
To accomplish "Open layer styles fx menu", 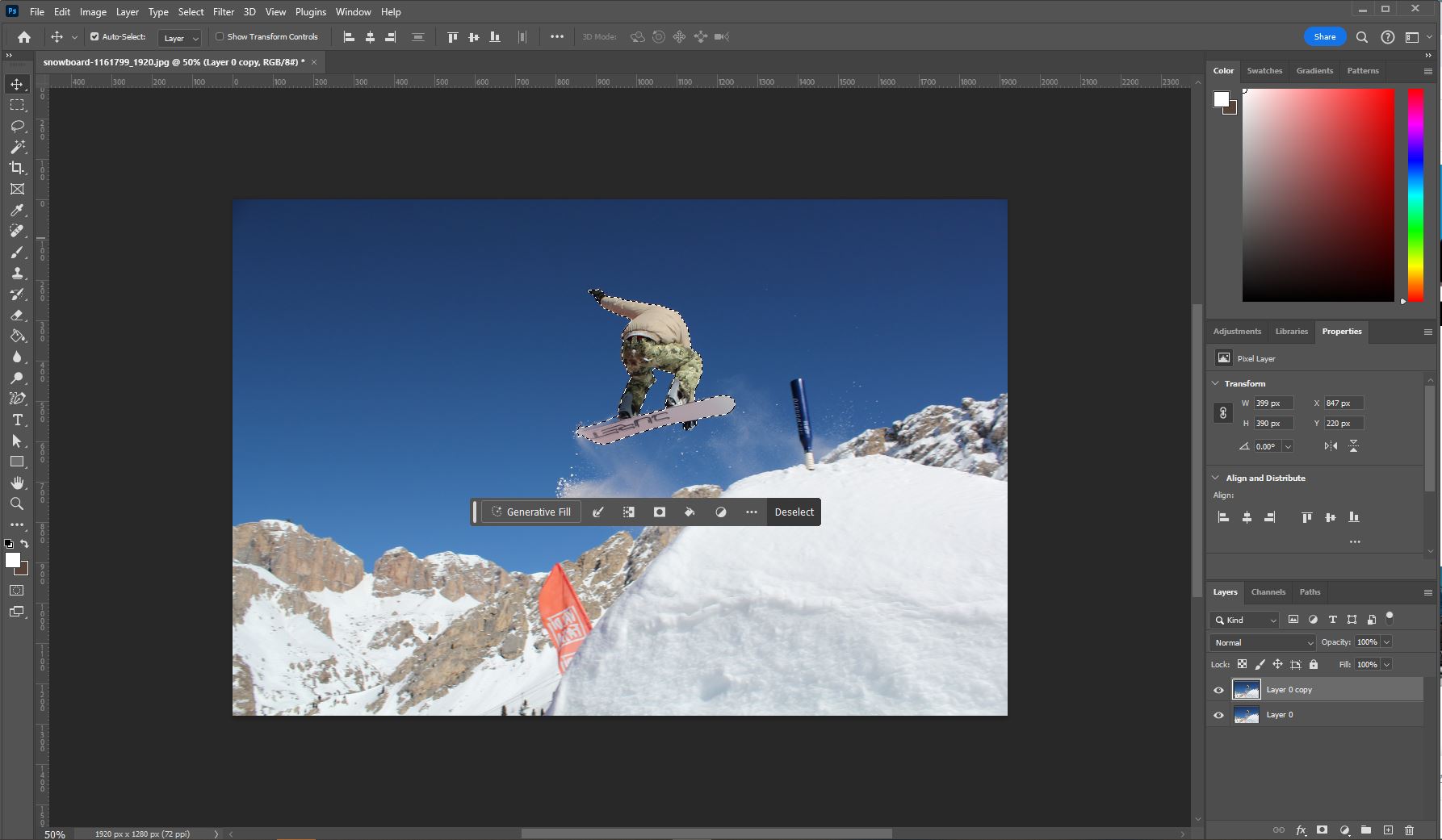I will coord(1301,830).
